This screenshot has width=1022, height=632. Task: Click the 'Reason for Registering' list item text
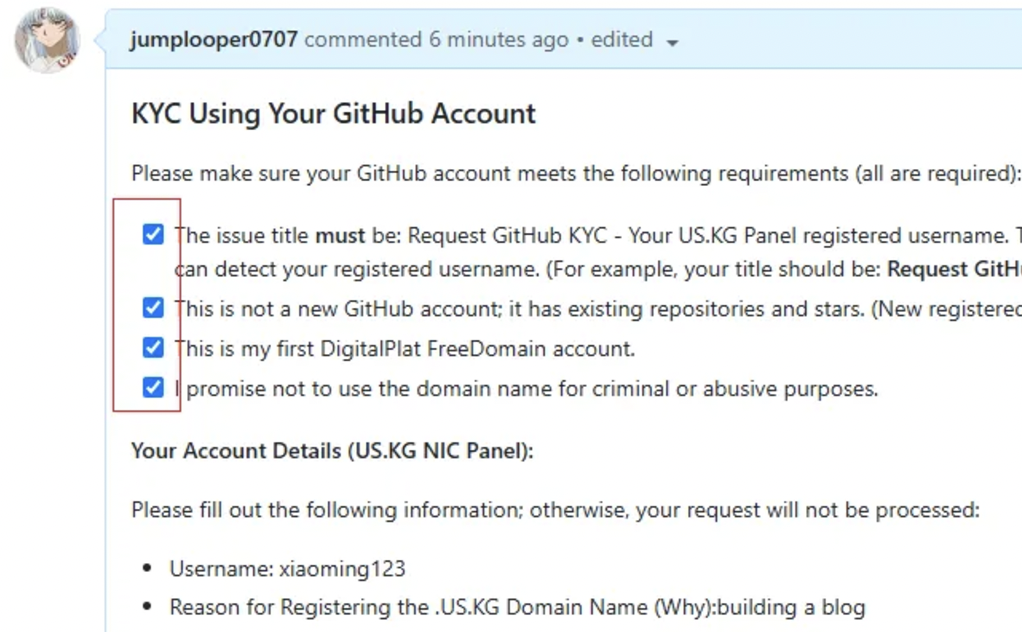pos(517,607)
